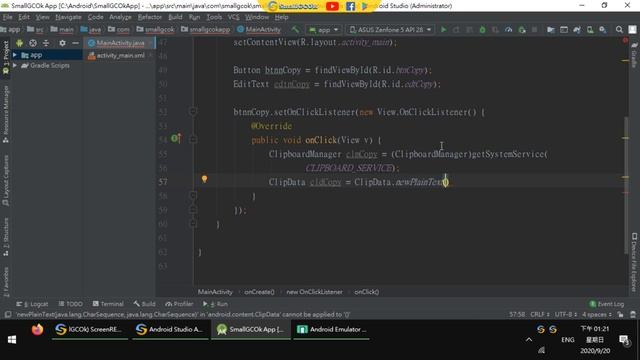This screenshot has width=640, height=360.
Task: Collapse the onClick method fold marker in gutter
Action: coord(193,139)
